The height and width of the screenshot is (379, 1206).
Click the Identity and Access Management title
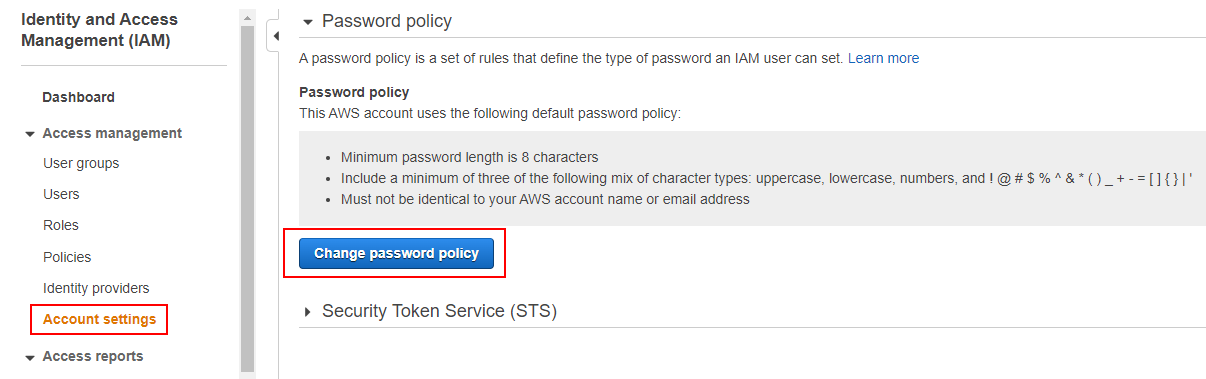click(99, 30)
